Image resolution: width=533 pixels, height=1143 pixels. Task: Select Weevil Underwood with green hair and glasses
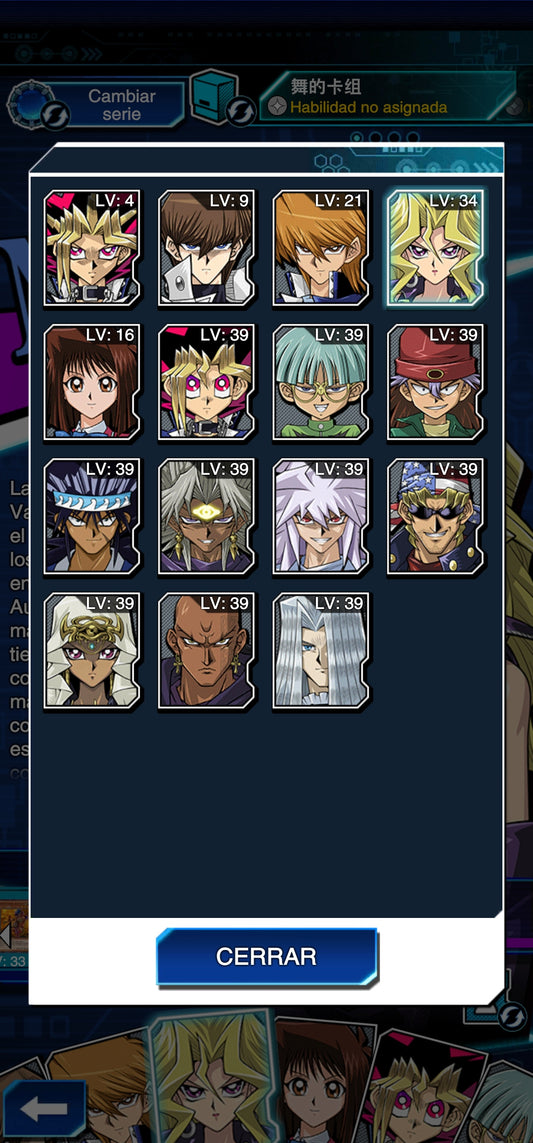click(x=321, y=383)
